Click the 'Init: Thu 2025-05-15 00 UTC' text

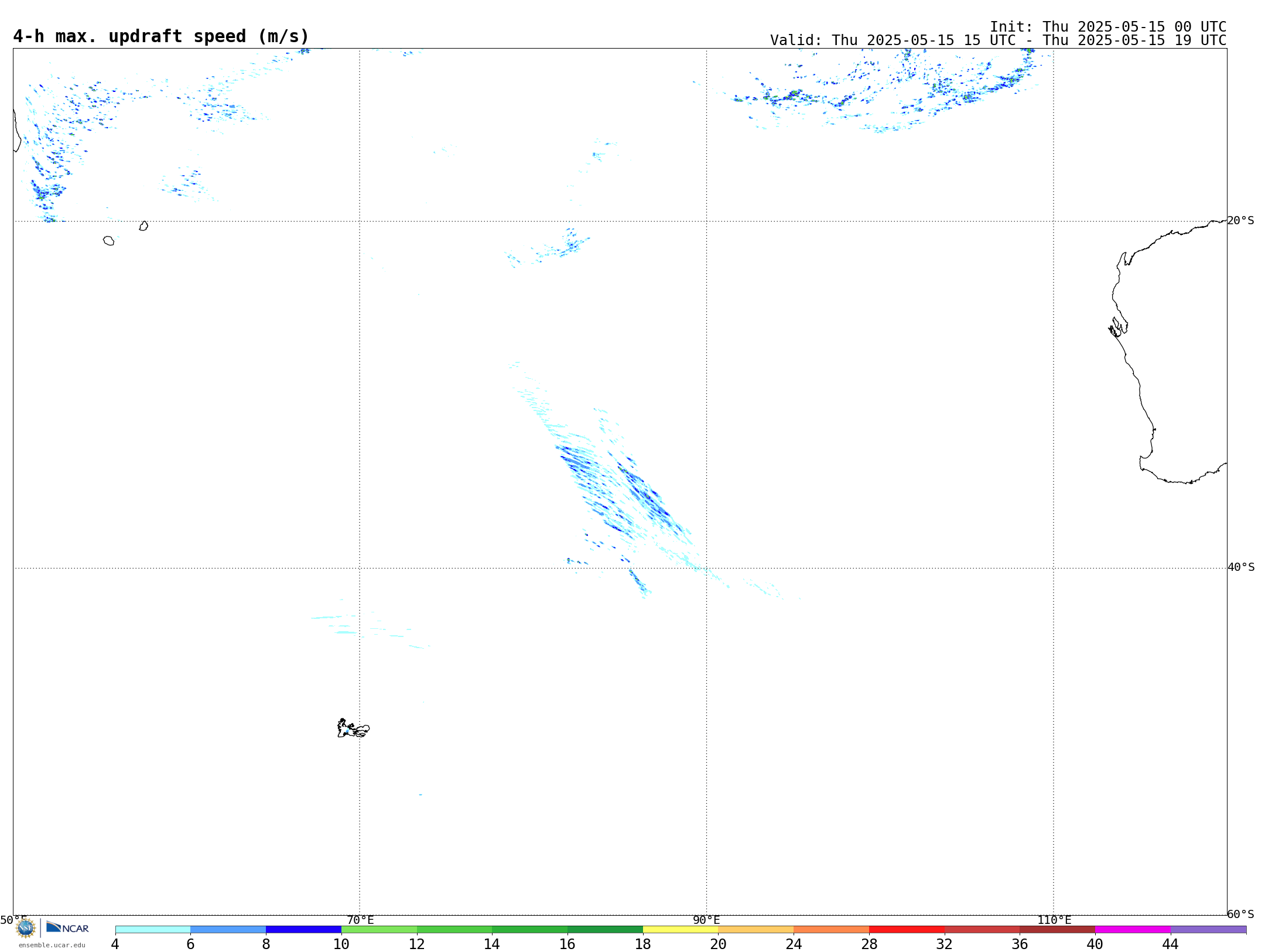pyautogui.click(x=1108, y=27)
